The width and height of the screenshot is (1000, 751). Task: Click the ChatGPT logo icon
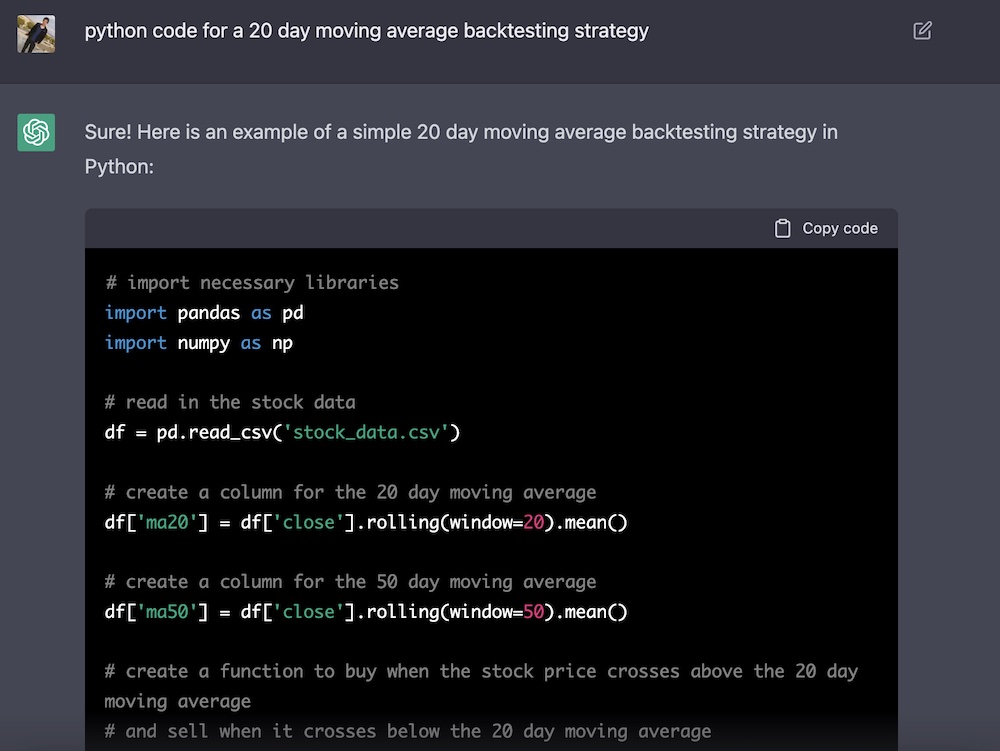pyautogui.click(x=36, y=133)
